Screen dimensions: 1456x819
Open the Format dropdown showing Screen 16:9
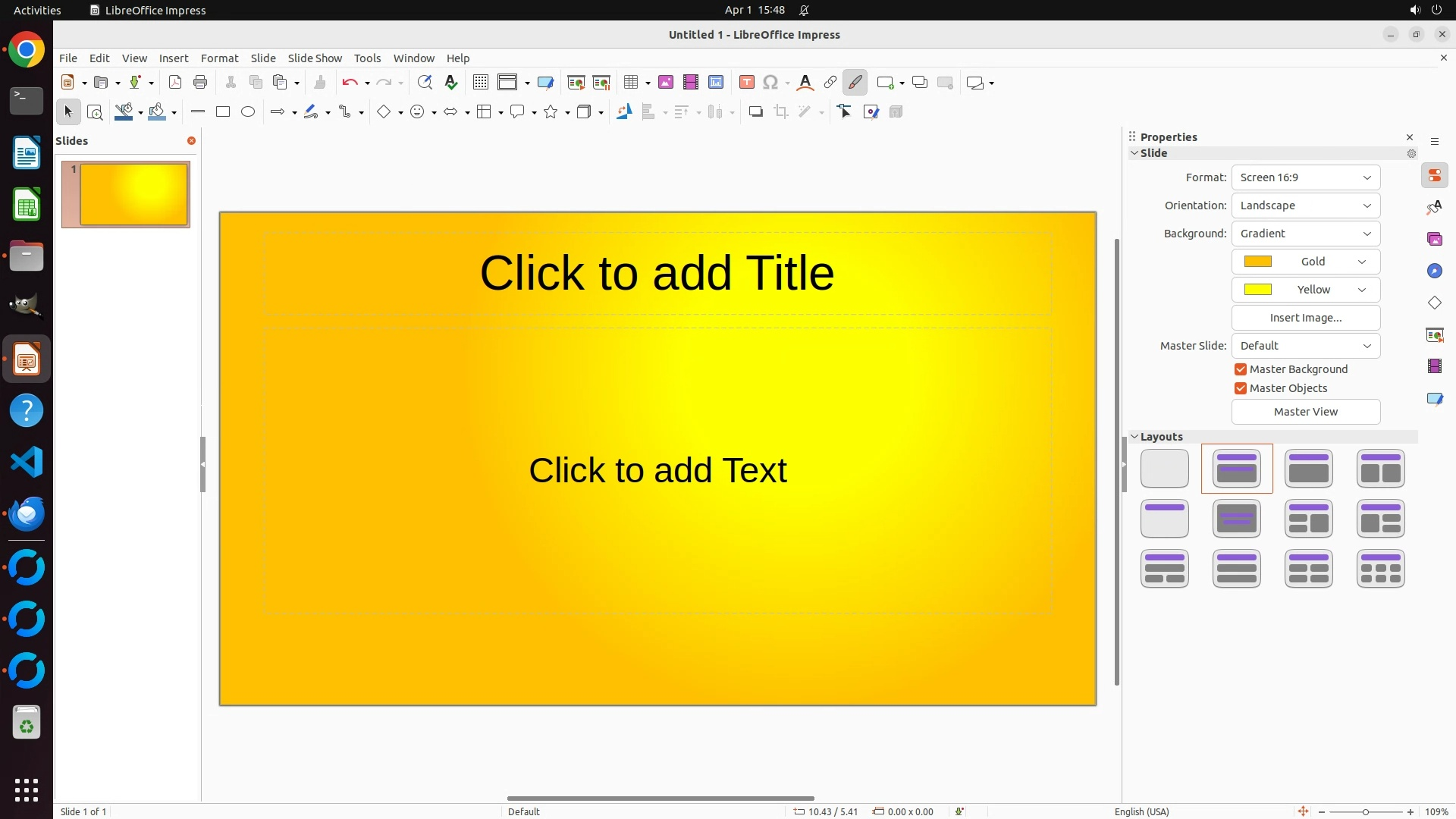(1305, 177)
